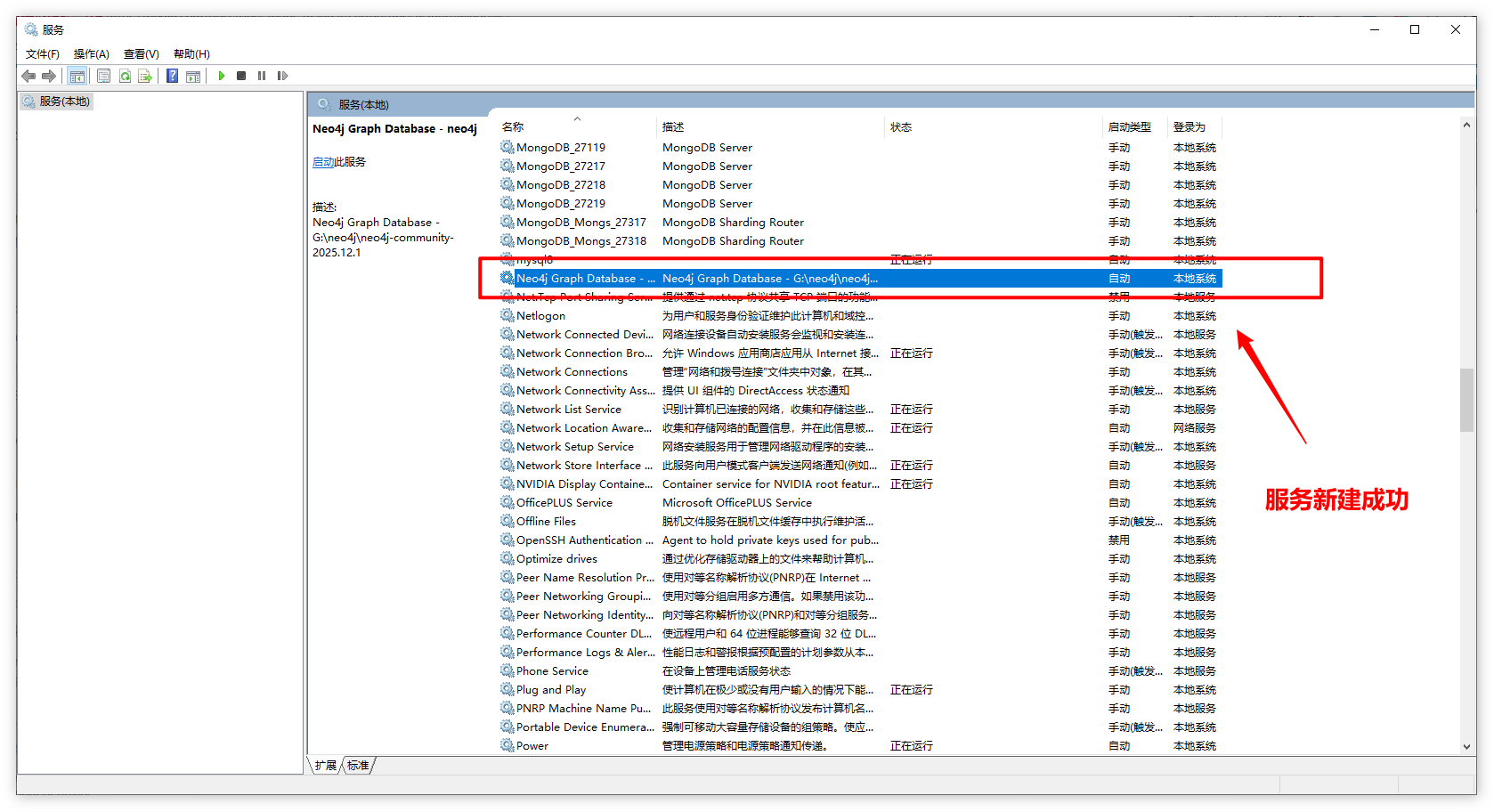
Task: Select the MongoDB_Mongs_27318 service icon
Action: [x=507, y=241]
